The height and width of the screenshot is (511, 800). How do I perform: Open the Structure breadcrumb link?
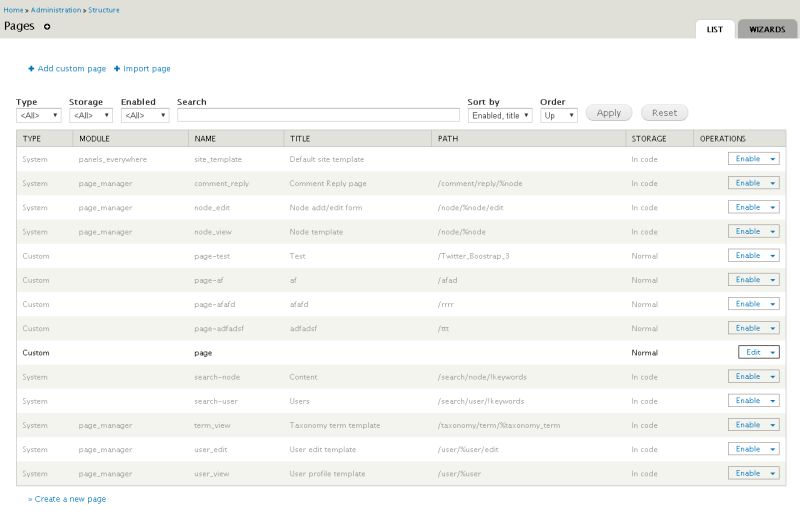point(104,10)
